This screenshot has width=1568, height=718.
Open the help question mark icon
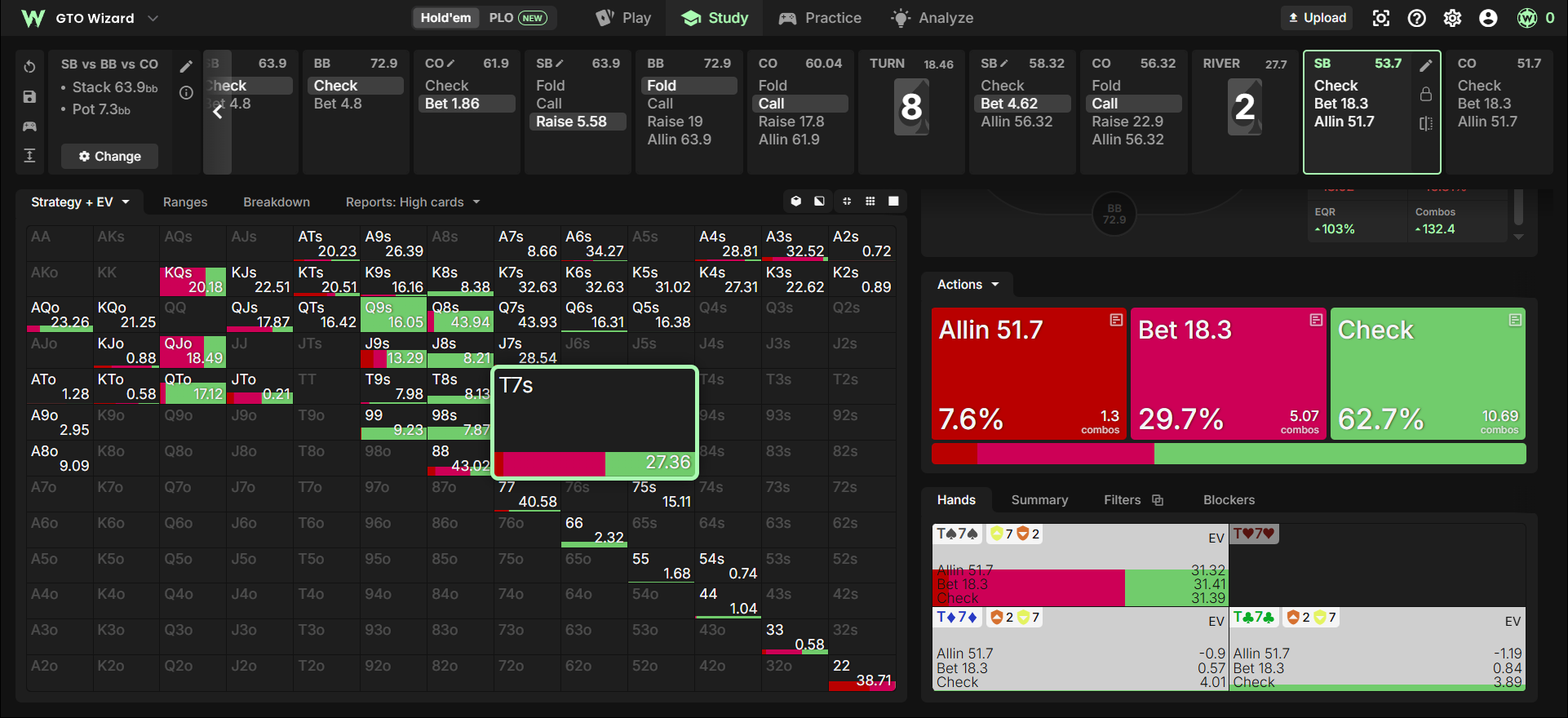click(1416, 18)
